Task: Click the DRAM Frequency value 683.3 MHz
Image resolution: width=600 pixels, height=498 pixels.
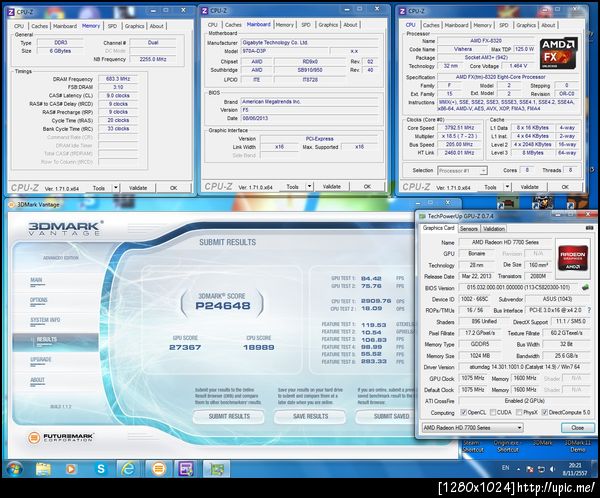Action: tap(118, 79)
